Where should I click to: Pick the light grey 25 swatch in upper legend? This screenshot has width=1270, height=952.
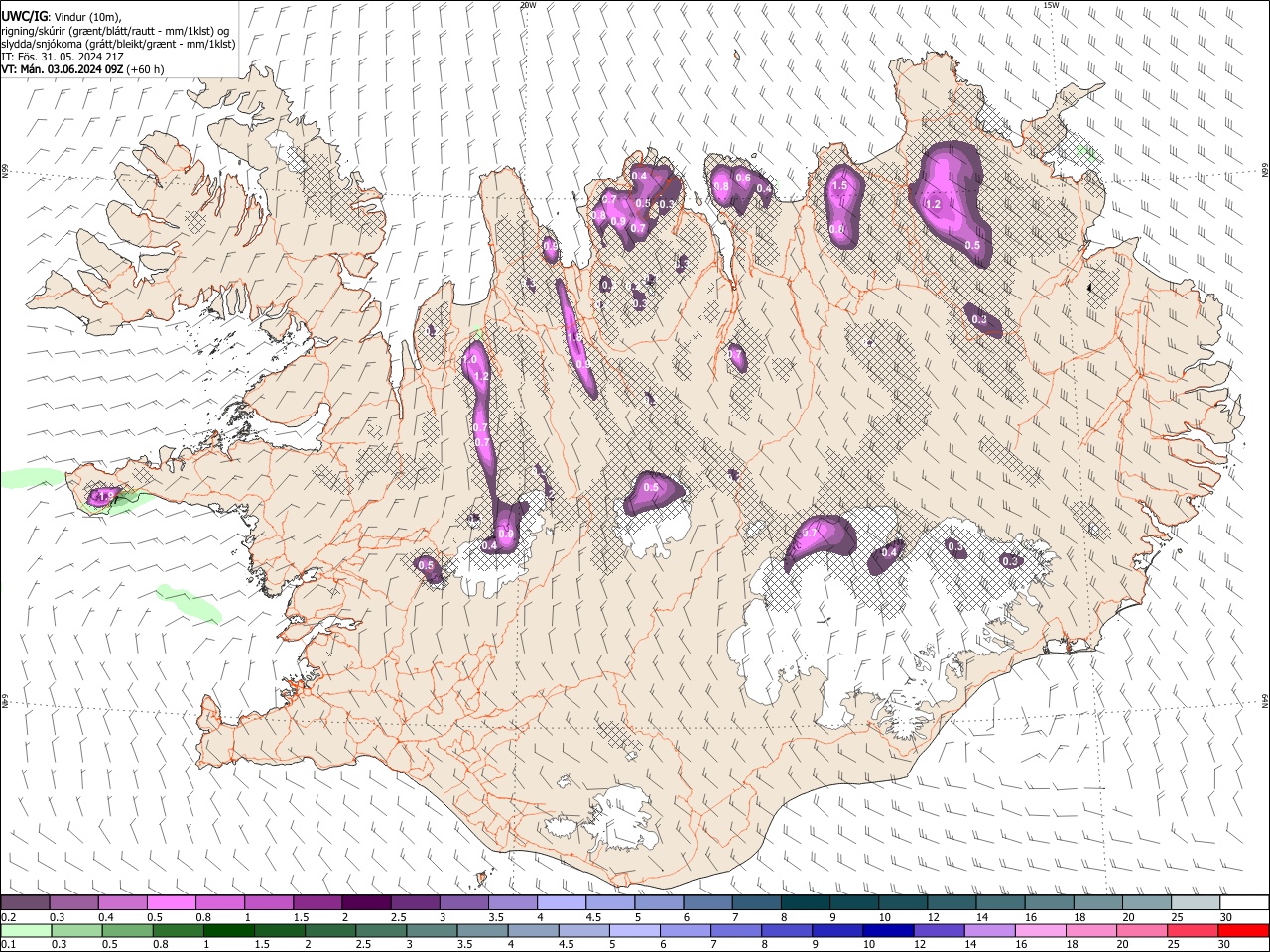pos(1196,903)
